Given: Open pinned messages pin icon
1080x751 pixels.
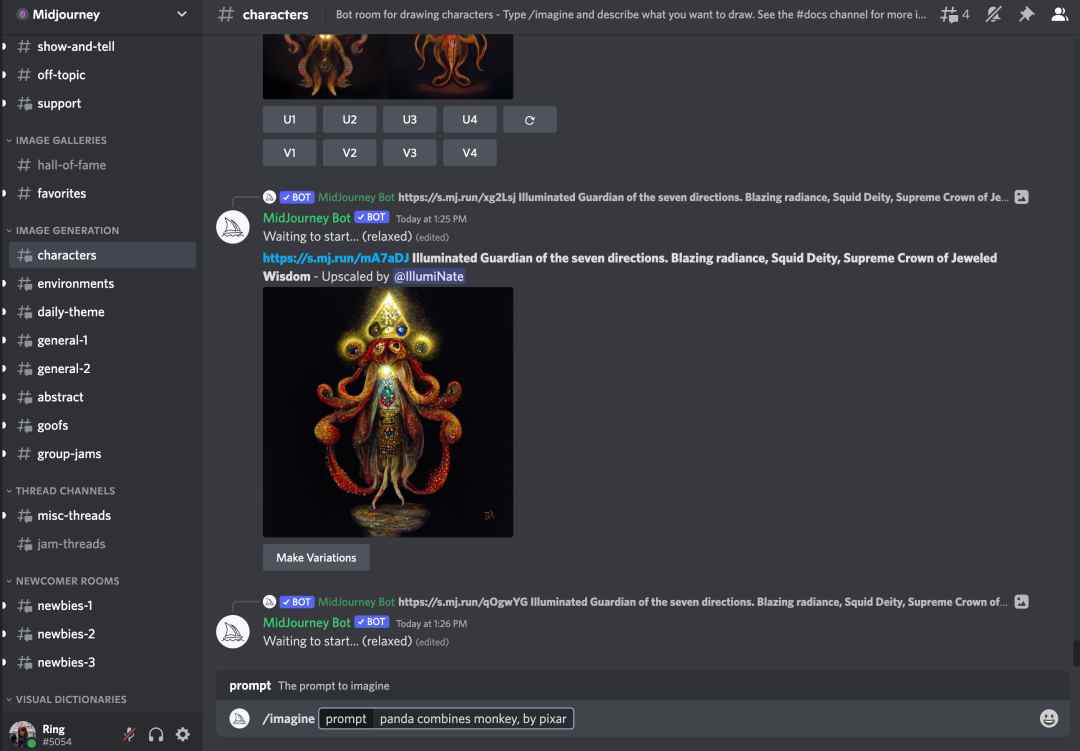Looking at the screenshot, I should tap(1026, 15).
